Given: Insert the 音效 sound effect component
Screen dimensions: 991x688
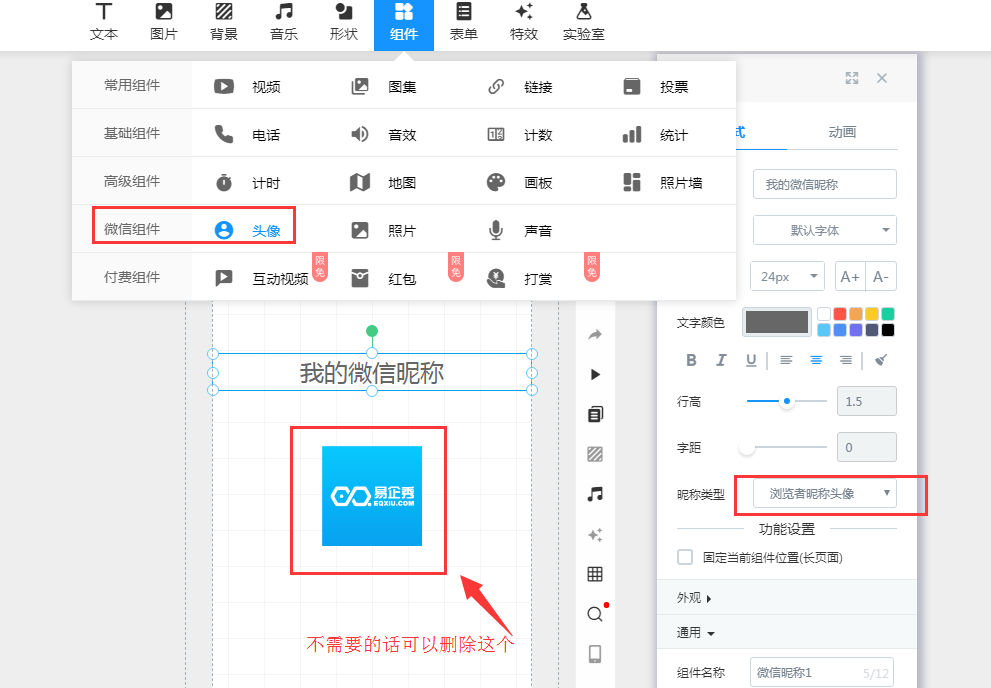Looking at the screenshot, I should point(384,135).
